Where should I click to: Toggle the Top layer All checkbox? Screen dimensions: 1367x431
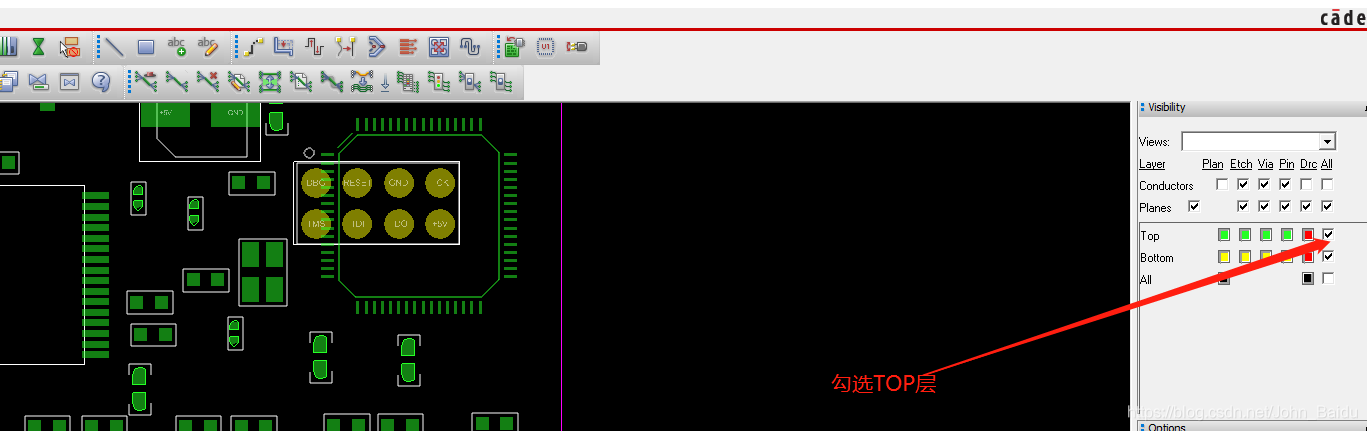click(1328, 234)
